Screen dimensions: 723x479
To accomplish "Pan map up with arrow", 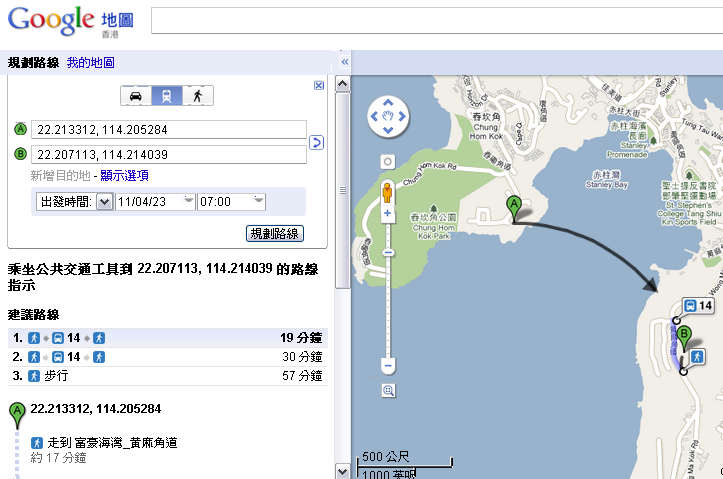I will (x=388, y=102).
